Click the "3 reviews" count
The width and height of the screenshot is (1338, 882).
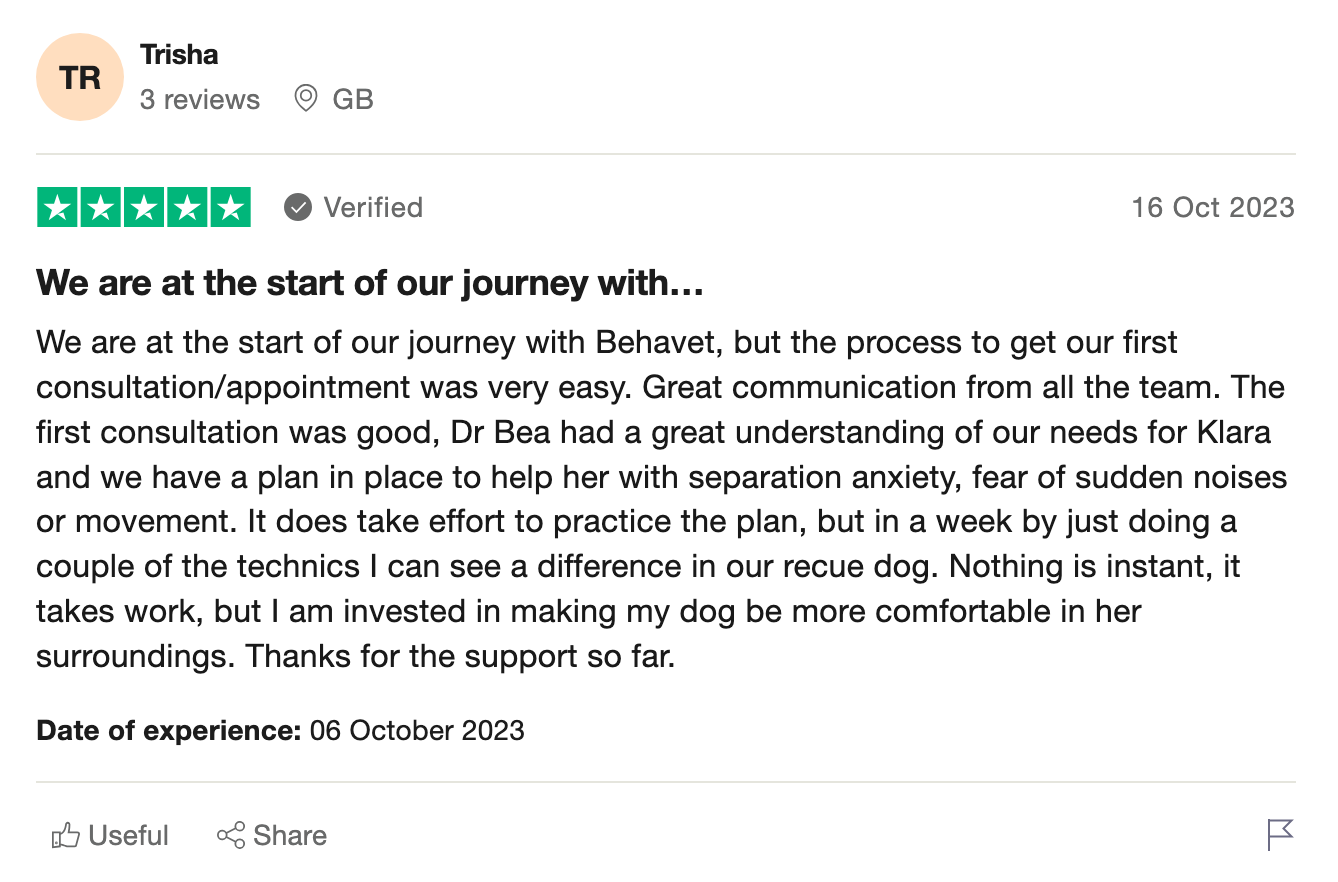(200, 100)
